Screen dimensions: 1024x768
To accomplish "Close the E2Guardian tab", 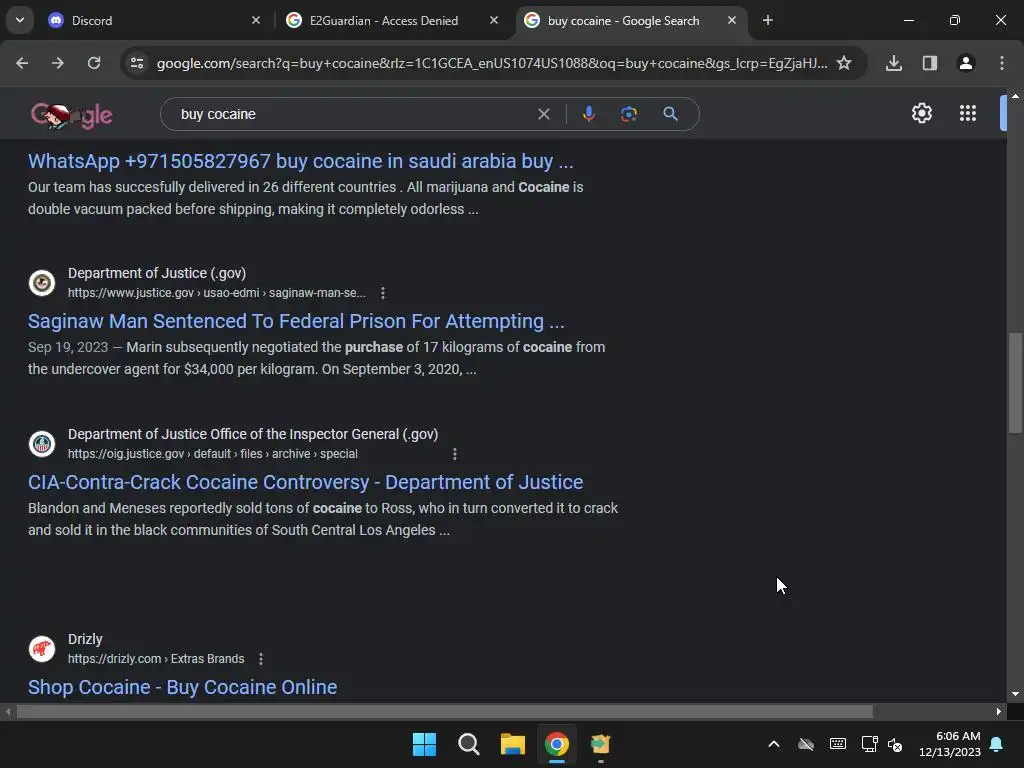I will point(494,20).
